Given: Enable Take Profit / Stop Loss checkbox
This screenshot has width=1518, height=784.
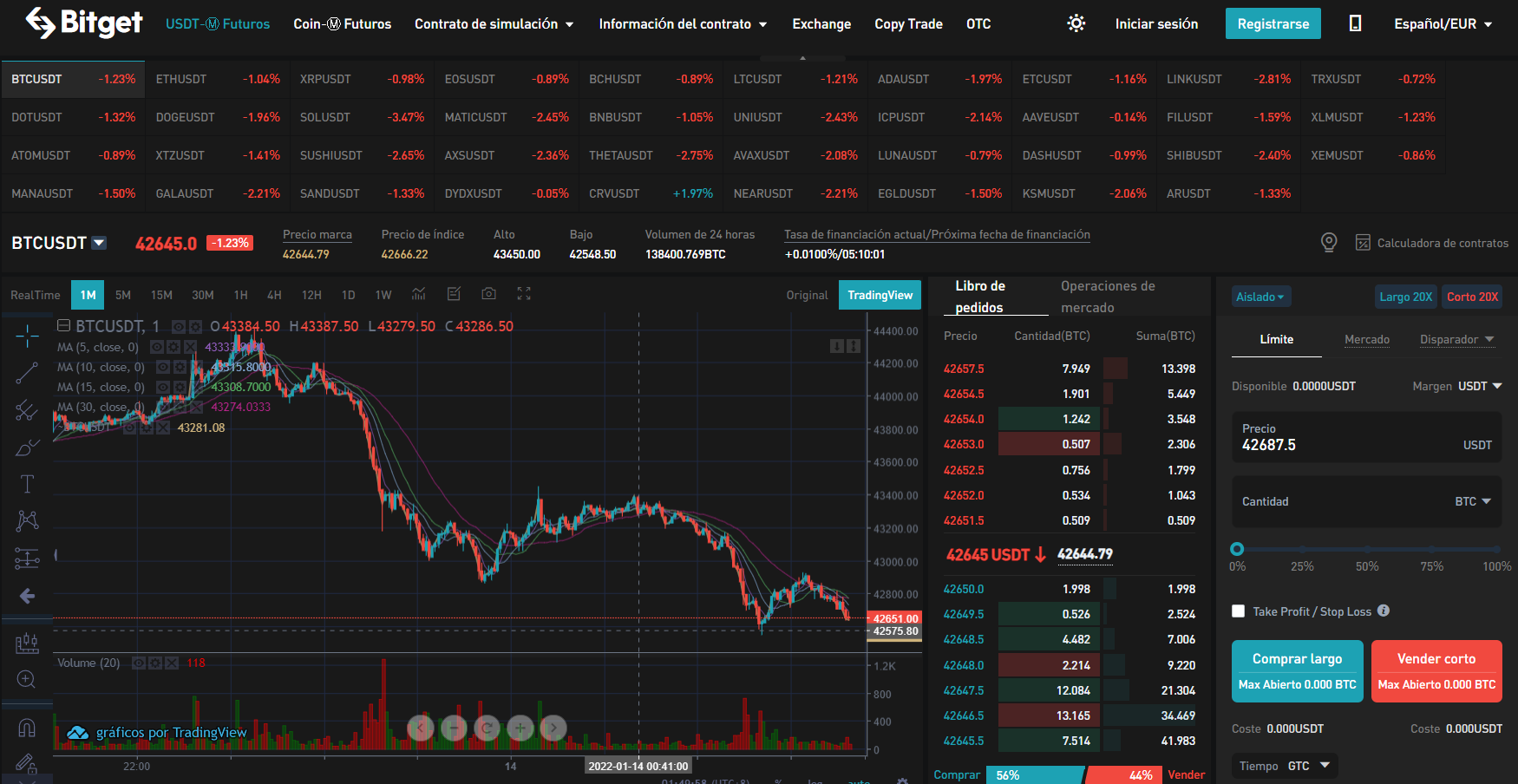Looking at the screenshot, I should [1239, 611].
